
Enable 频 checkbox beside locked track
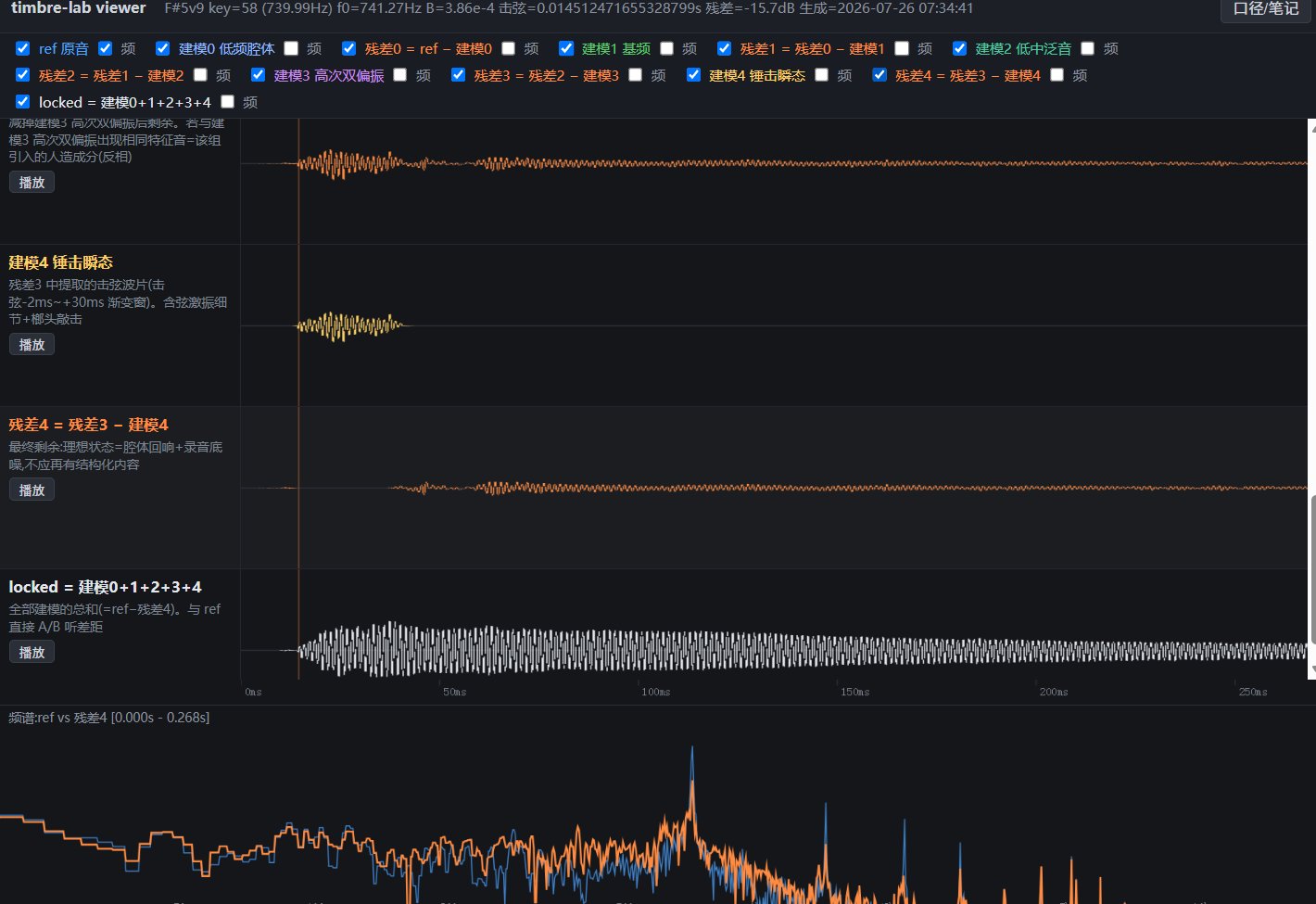[x=228, y=102]
